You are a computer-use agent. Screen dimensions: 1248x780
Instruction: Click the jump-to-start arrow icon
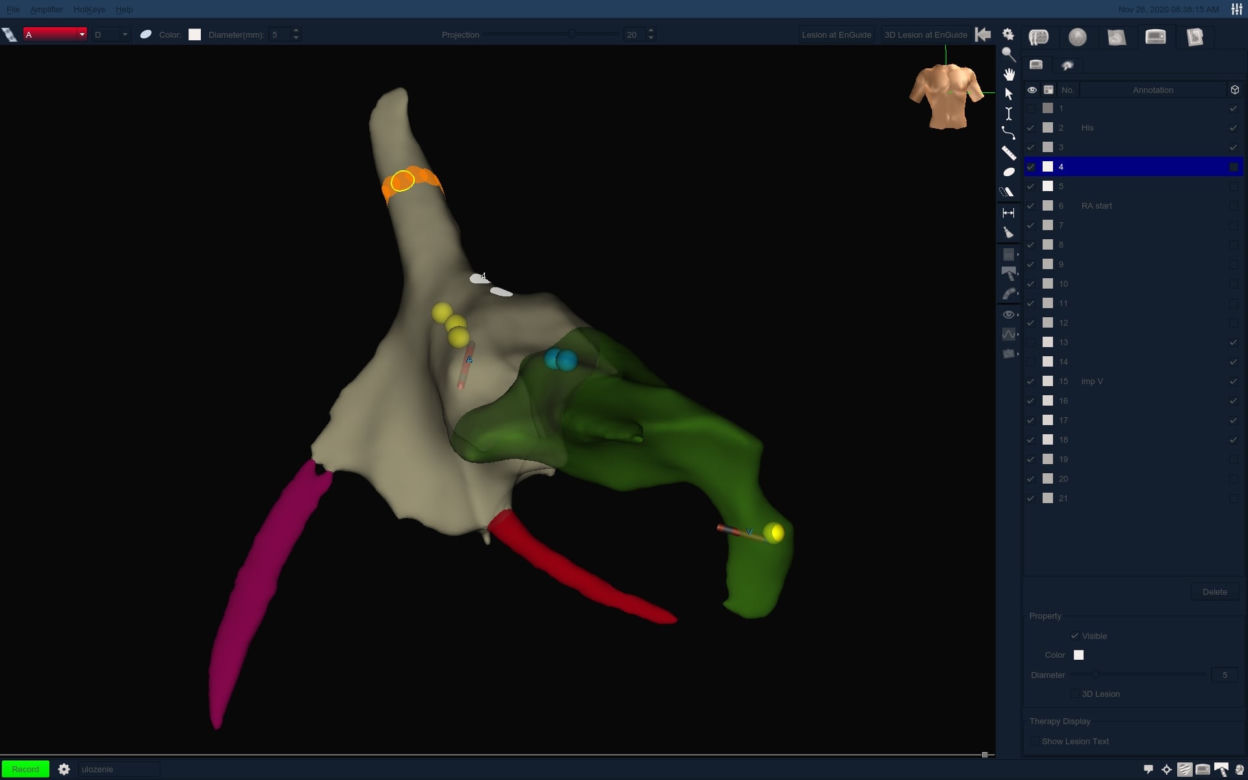coord(983,35)
